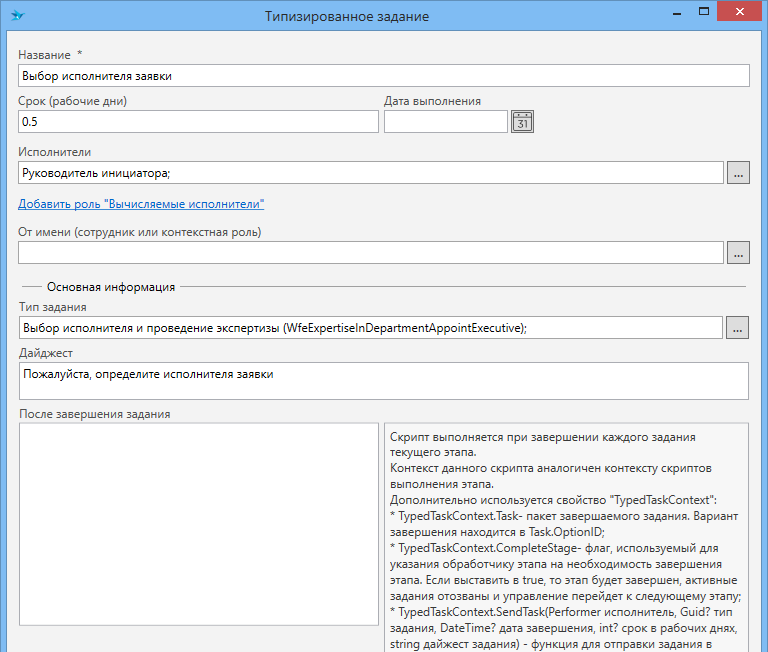Focus the Название text field
Image resolution: width=768 pixels, height=652 pixels.
coord(383,76)
